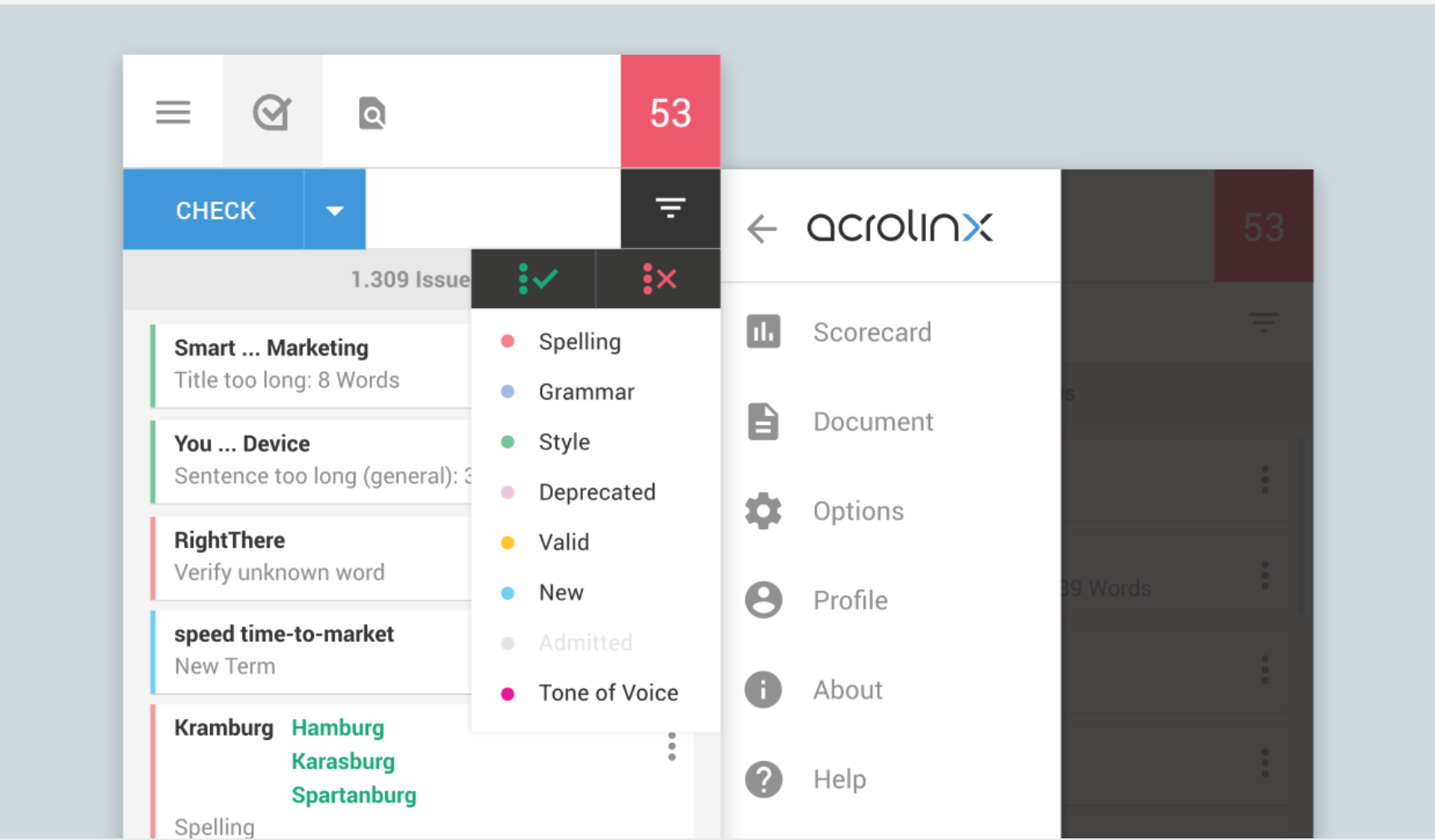Open the document search icon tab
The width and height of the screenshot is (1435, 840).
coord(372,113)
